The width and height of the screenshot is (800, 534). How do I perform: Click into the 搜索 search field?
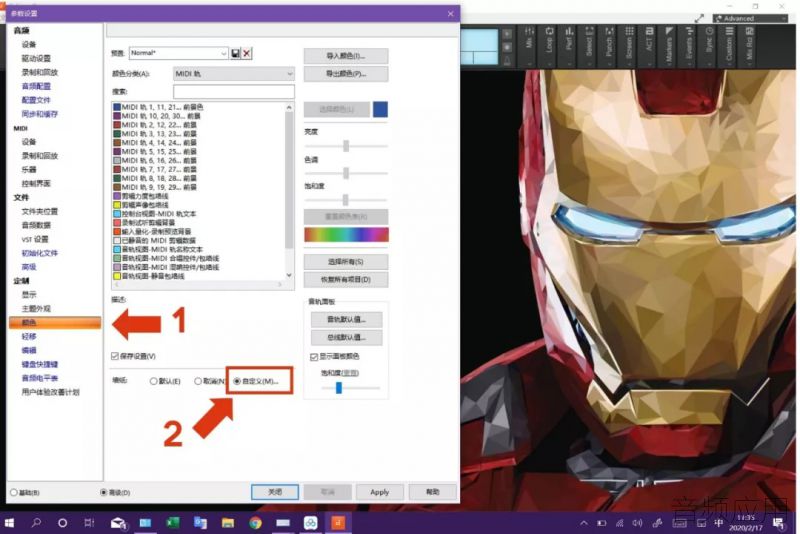click(x=234, y=92)
